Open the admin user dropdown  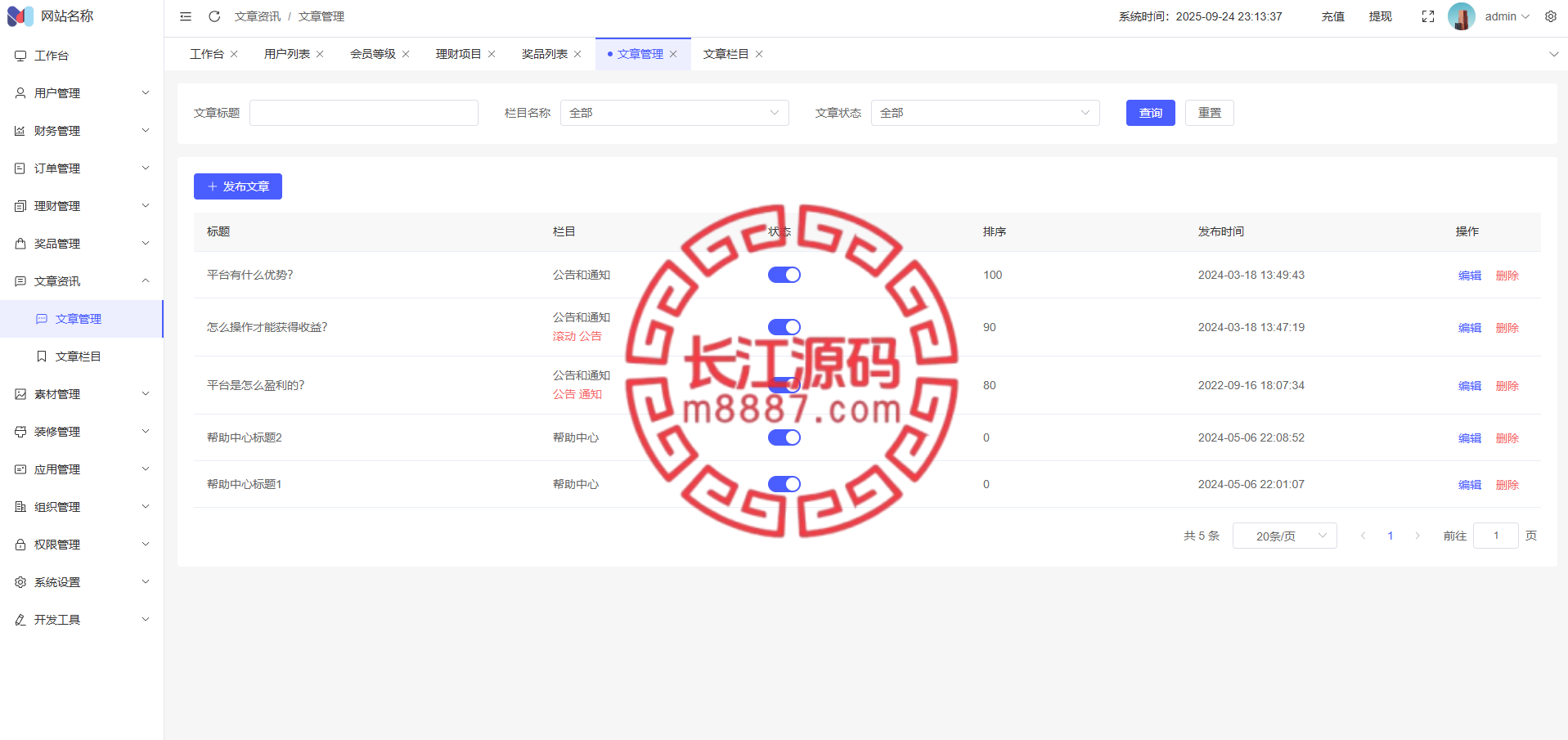point(1507,16)
